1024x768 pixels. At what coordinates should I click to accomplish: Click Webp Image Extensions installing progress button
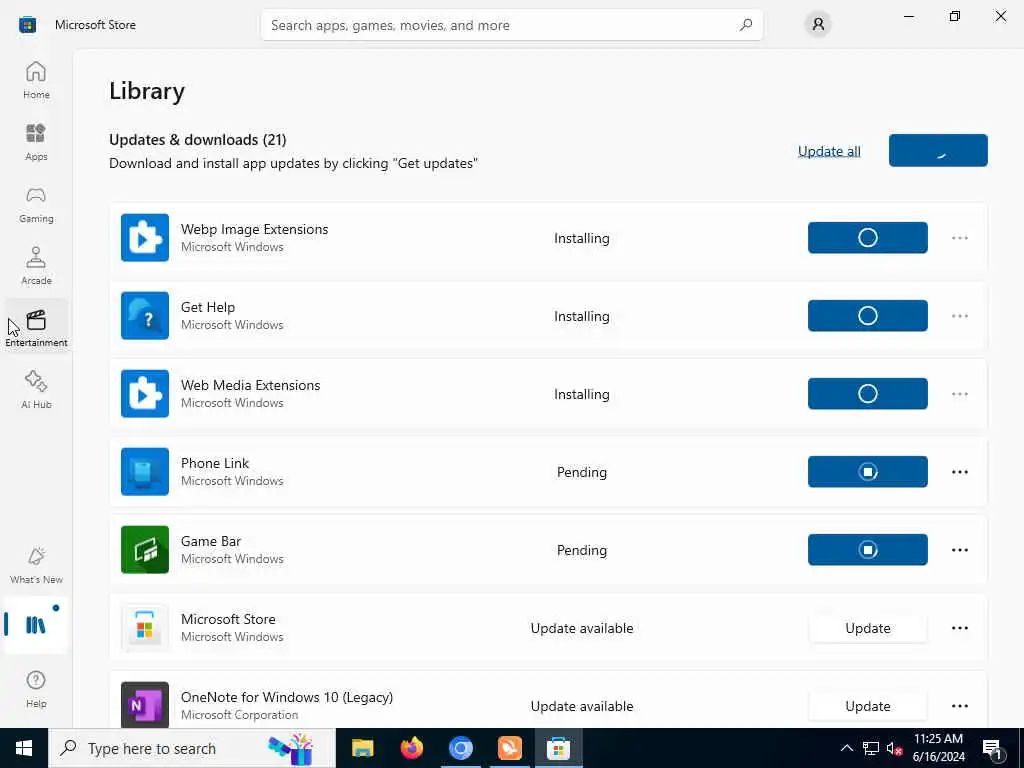[x=867, y=238]
